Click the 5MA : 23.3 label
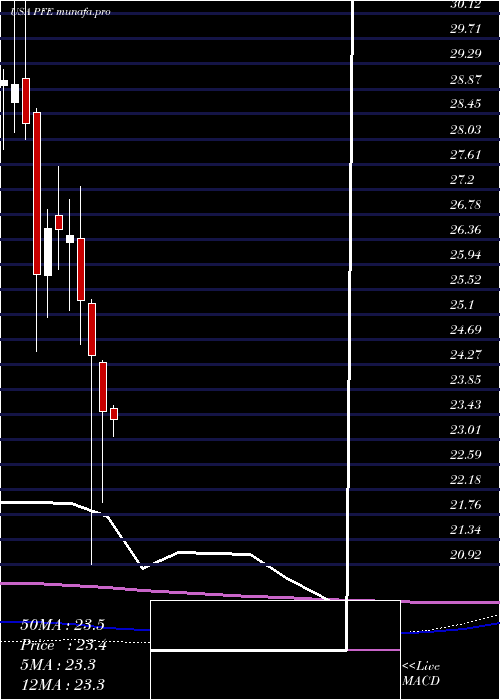This screenshot has height=700, width=500. point(58,665)
